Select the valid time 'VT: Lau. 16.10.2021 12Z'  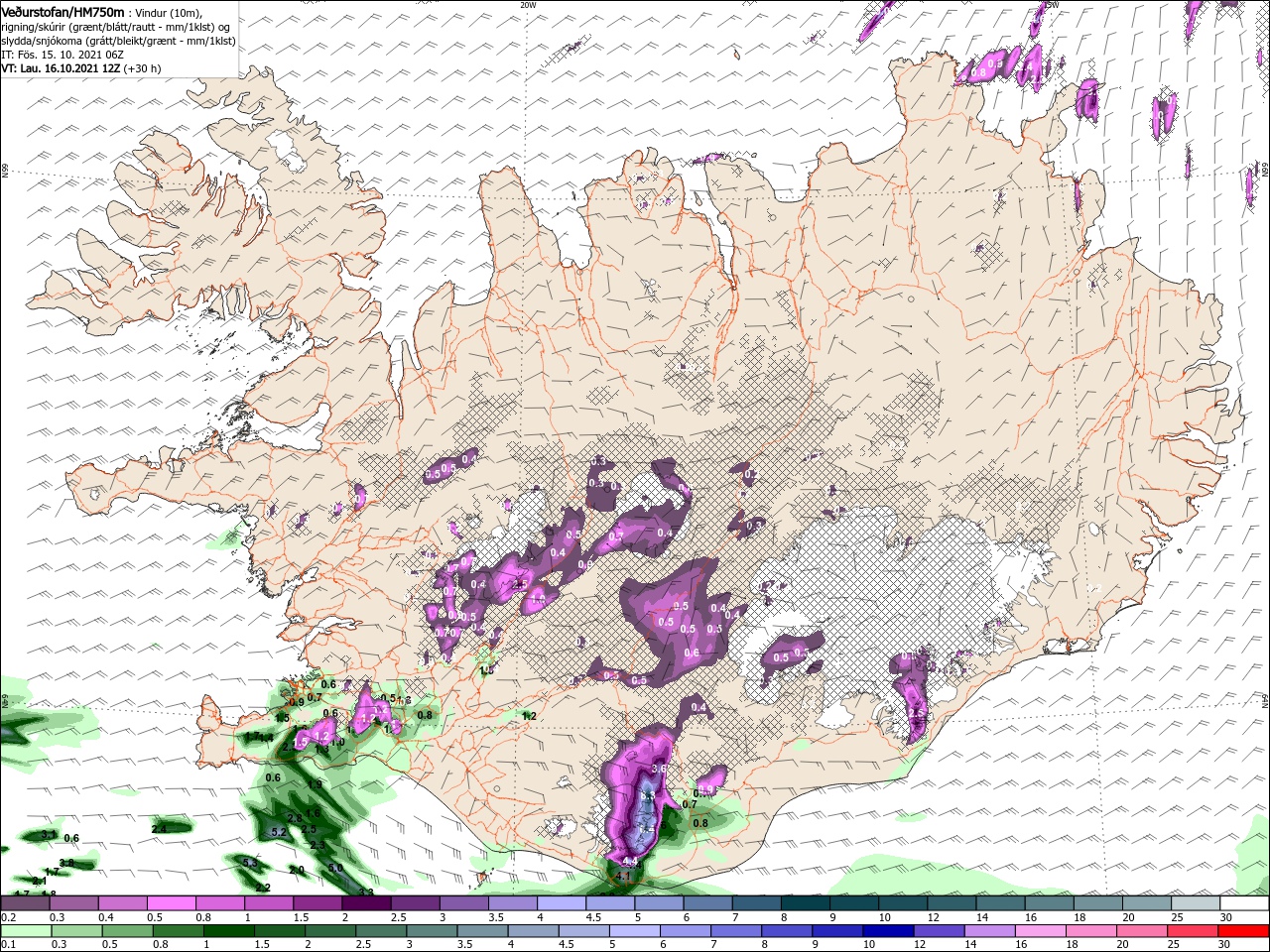61,68
